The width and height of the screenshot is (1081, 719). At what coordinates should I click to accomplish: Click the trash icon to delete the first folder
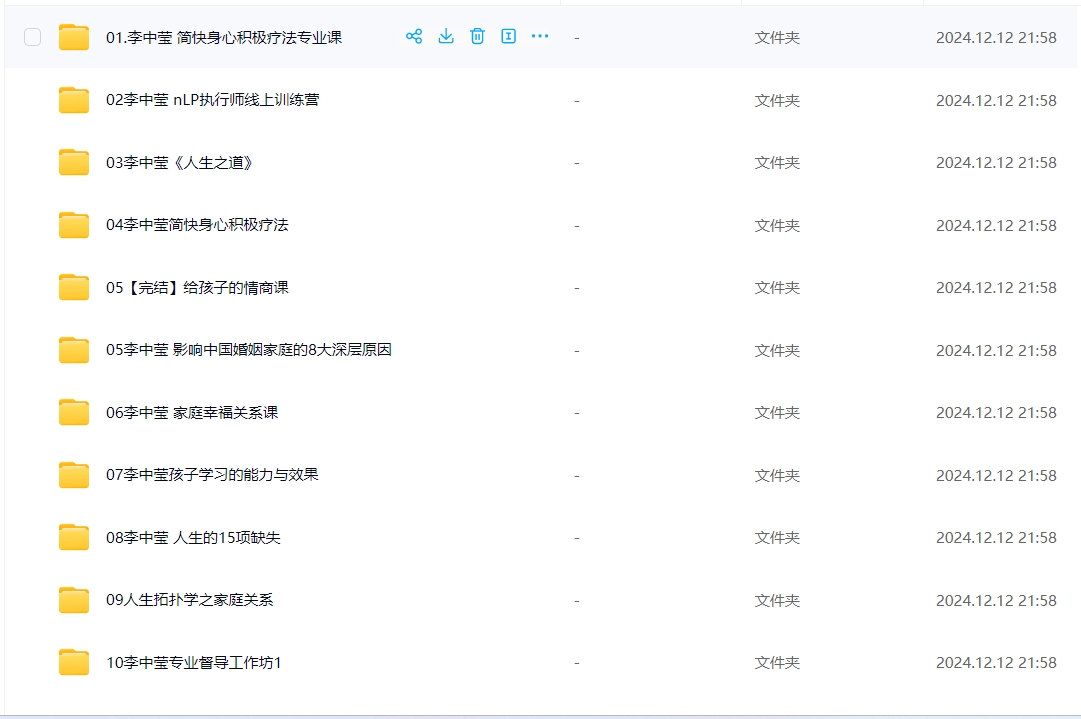point(477,37)
